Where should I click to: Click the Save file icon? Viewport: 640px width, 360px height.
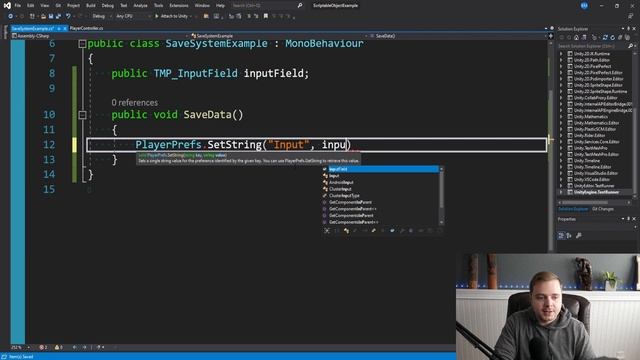click(51, 16)
